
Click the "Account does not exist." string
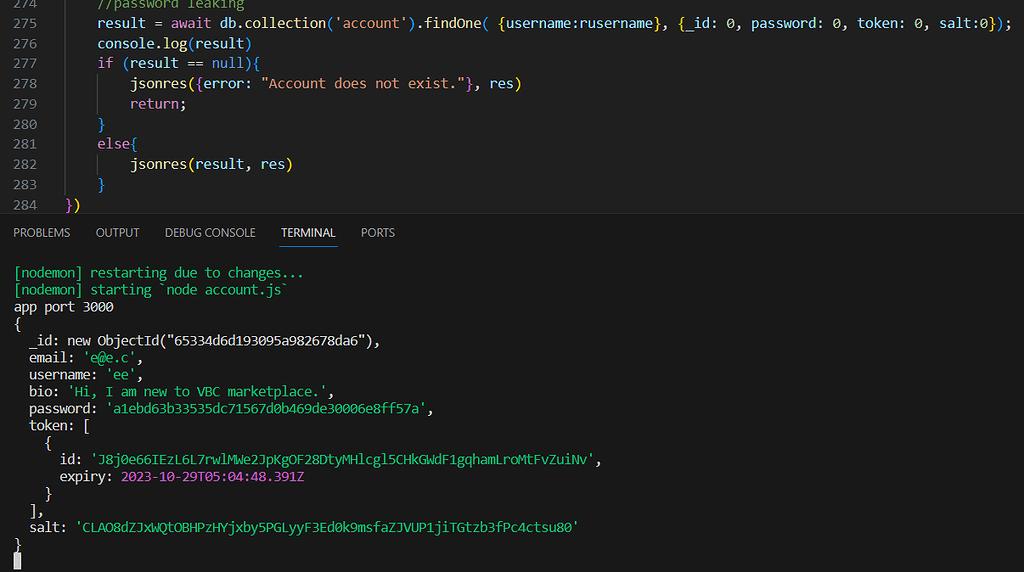click(370, 84)
